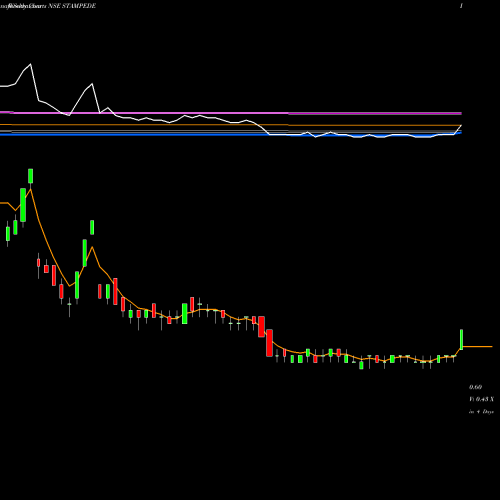The width and height of the screenshot is (500, 500).
Task: Click the magenta horizontal indicator line
Action: pyautogui.click(x=231, y=113)
